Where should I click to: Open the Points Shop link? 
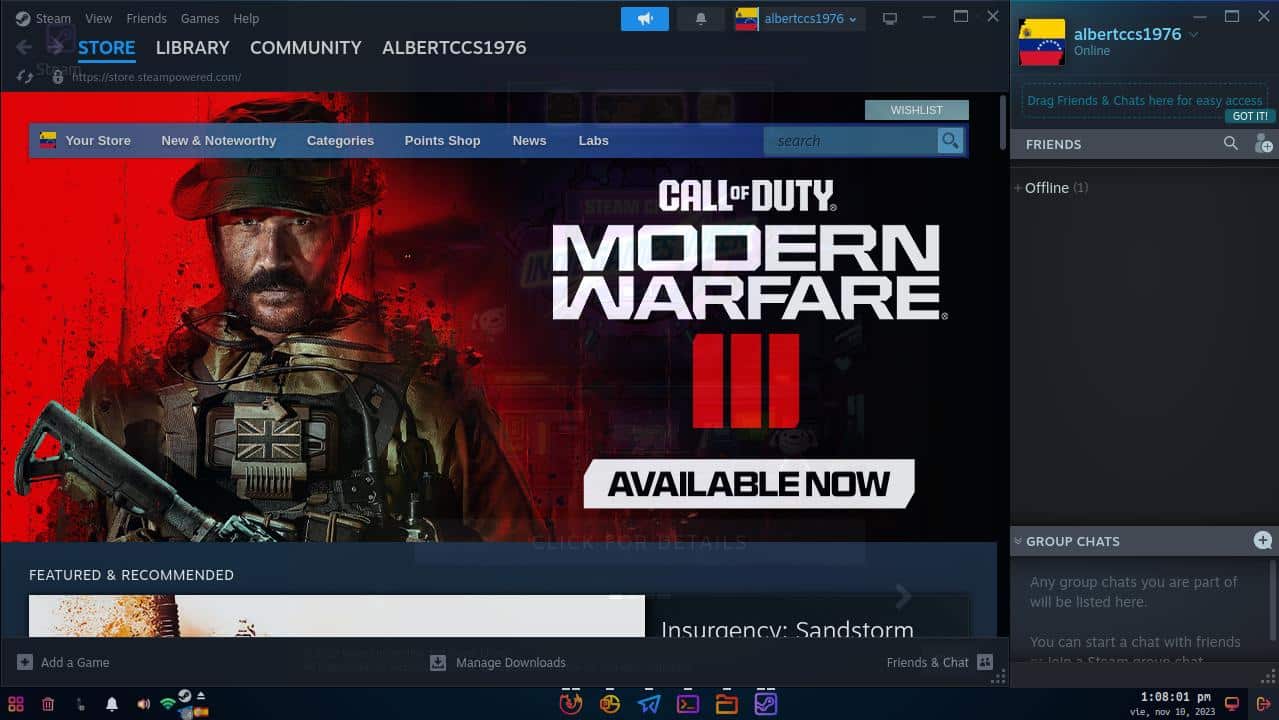pyautogui.click(x=442, y=141)
